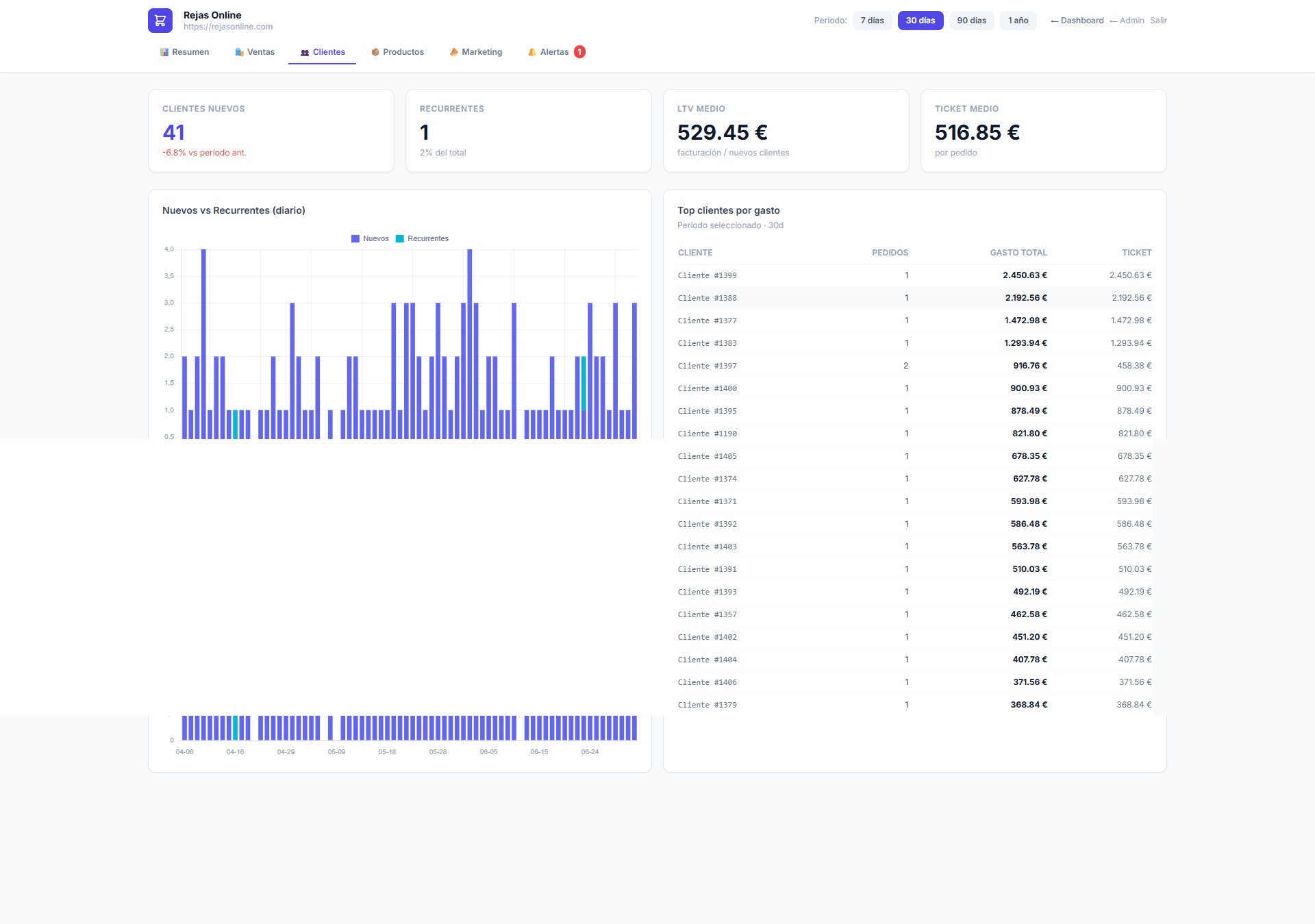The height and width of the screenshot is (924, 1315).
Task: Select row Cliente #1377
Action: click(914, 321)
